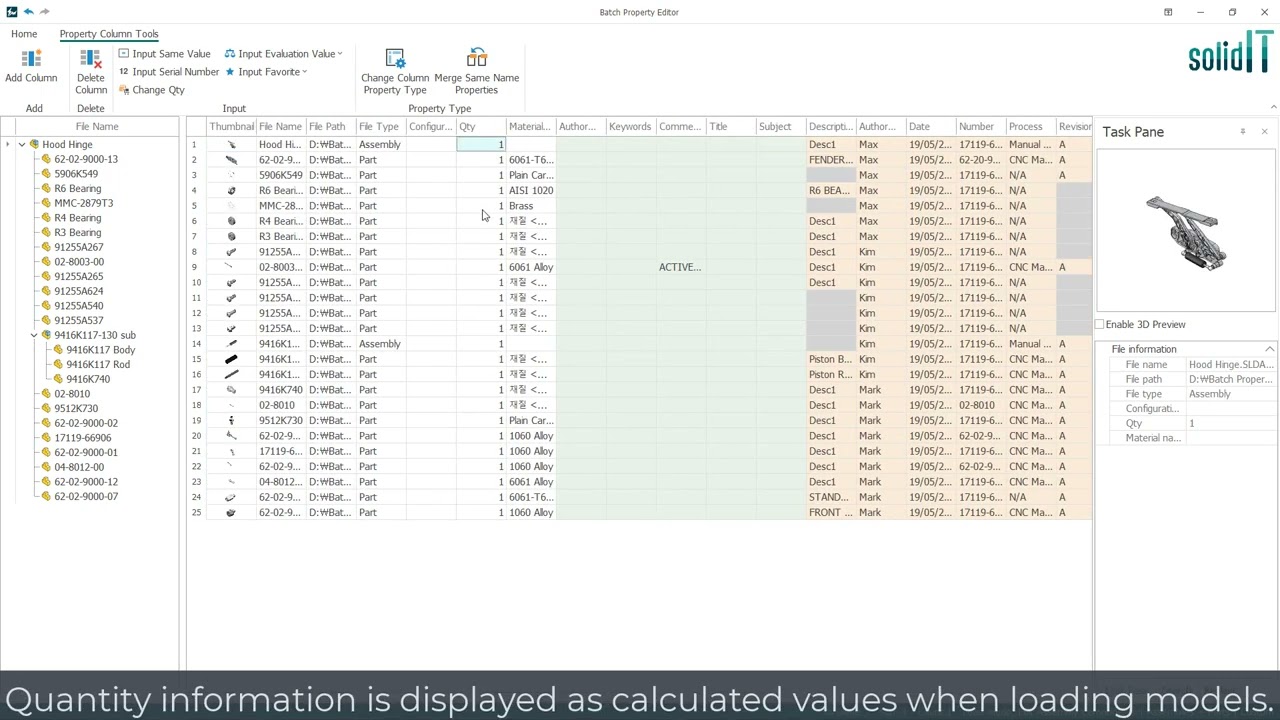Collapse the 9416K117-130 sub node
Image resolution: width=1280 pixels, height=720 pixels.
(x=33, y=335)
